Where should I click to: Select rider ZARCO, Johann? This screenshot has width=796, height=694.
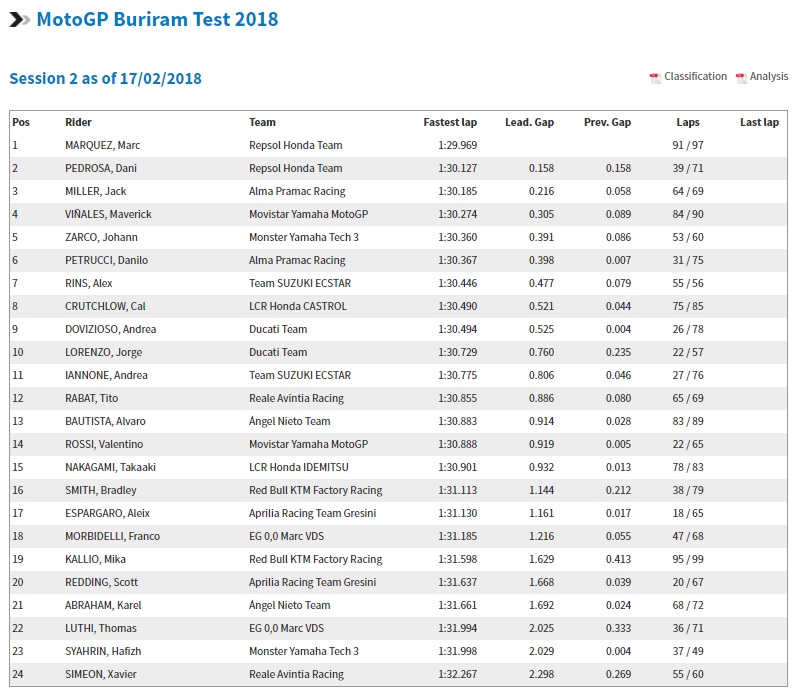101,237
